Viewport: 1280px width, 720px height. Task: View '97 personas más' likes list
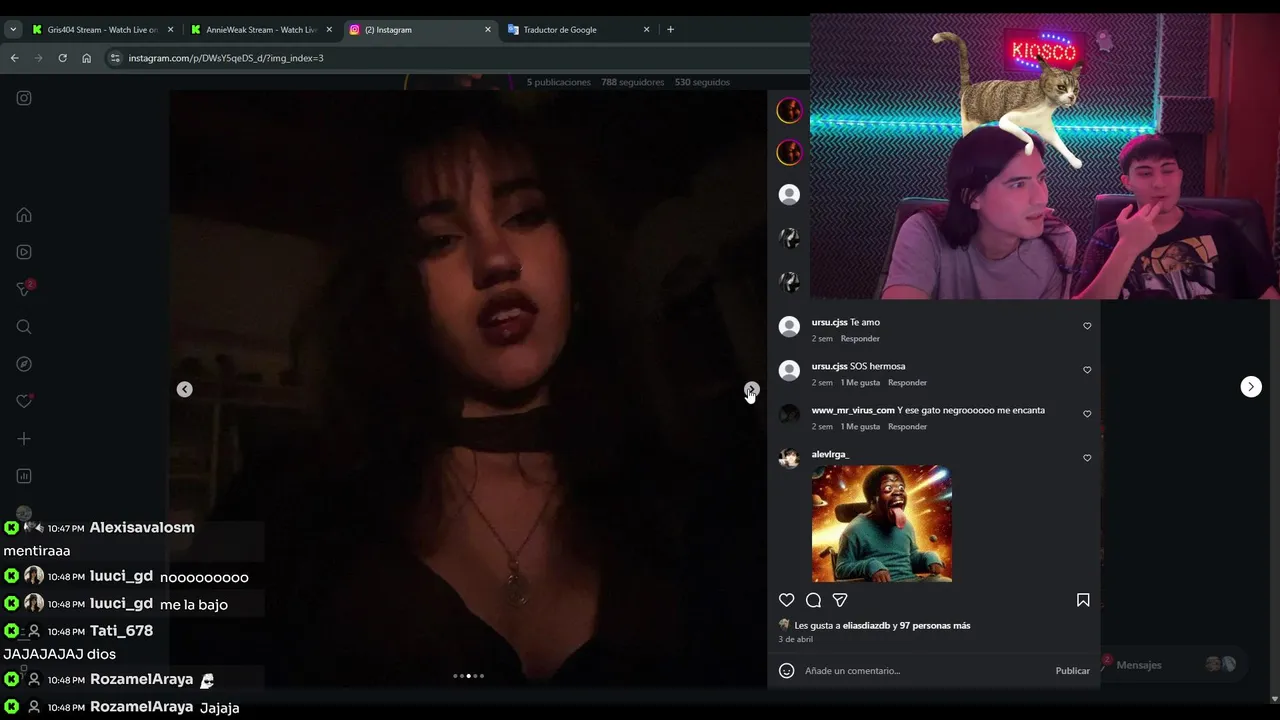(x=935, y=626)
